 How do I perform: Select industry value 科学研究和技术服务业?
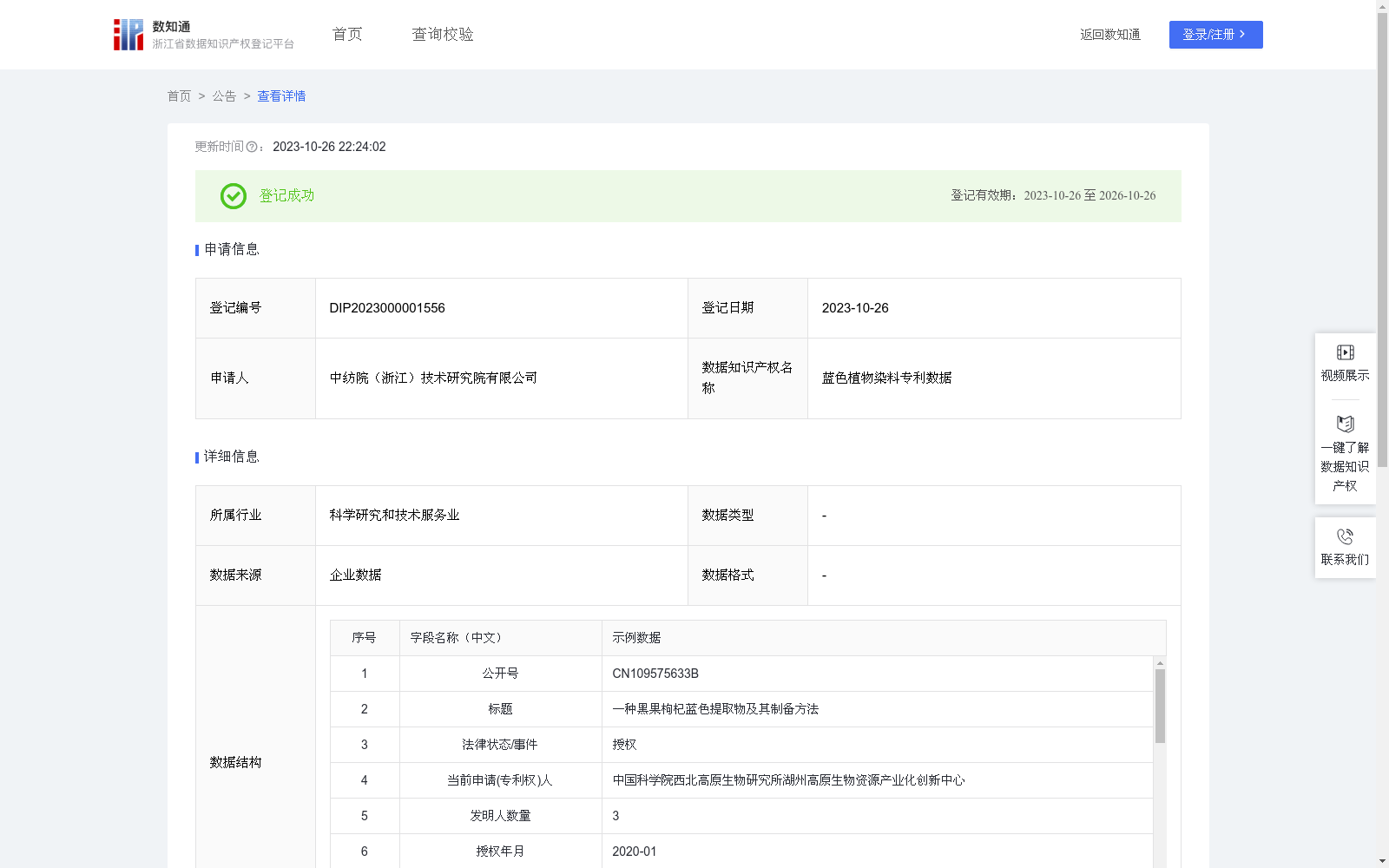pyautogui.click(x=394, y=516)
